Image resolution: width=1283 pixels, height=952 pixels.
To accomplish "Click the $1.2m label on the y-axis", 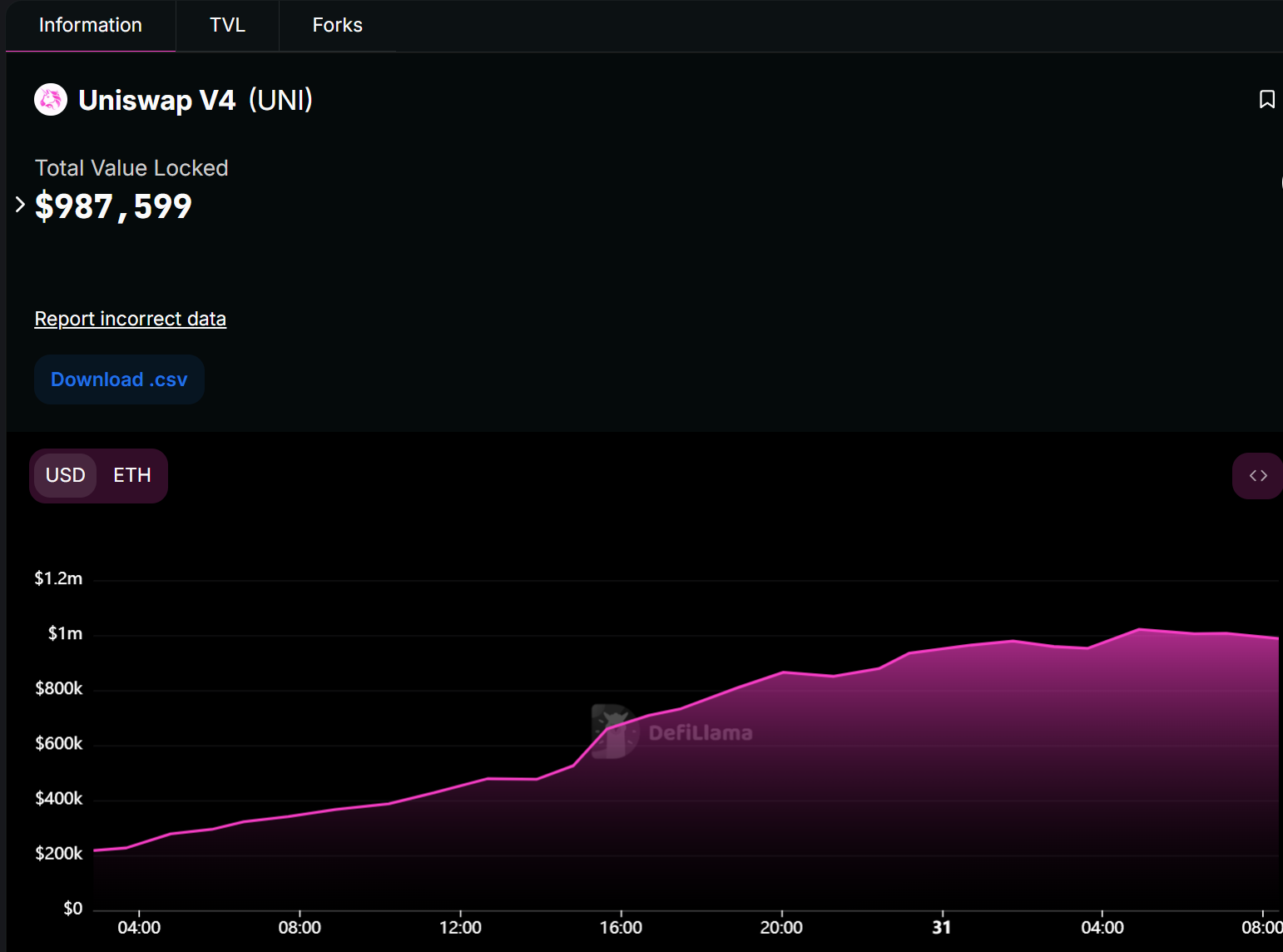I will click(x=58, y=578).
